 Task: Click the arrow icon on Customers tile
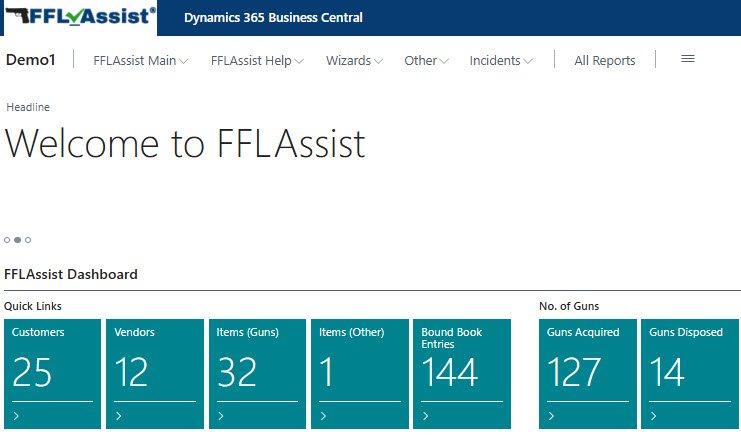[17, 416]
